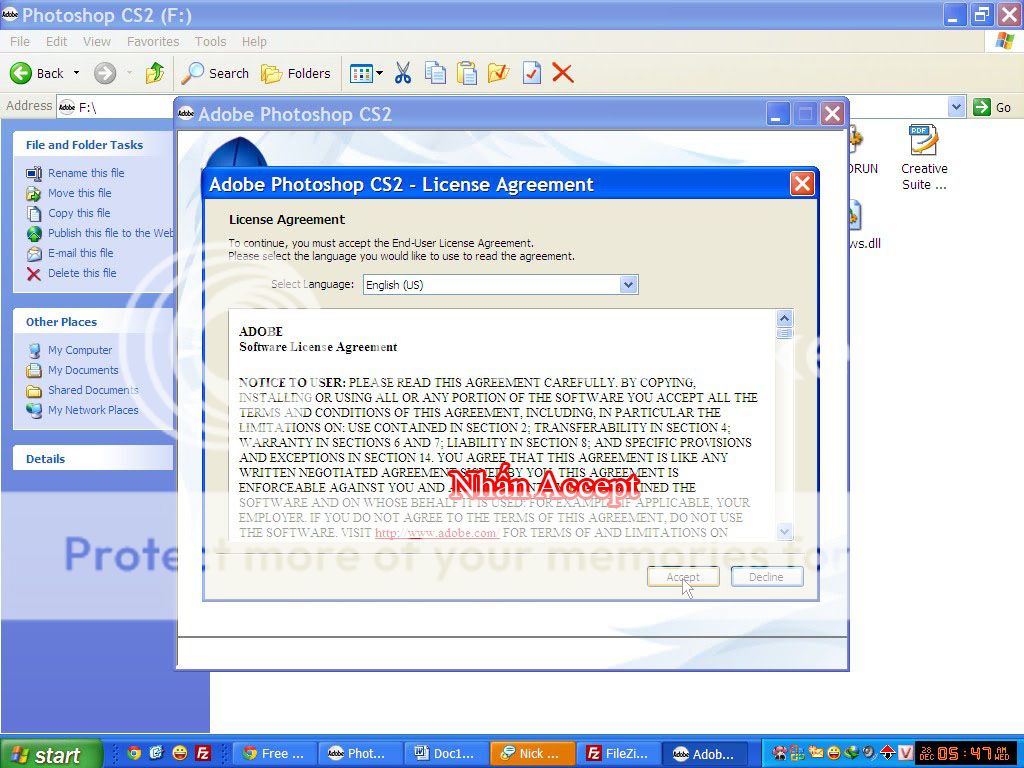
Task: Close the License Agreement dialog
Action: tap(802, 184)
